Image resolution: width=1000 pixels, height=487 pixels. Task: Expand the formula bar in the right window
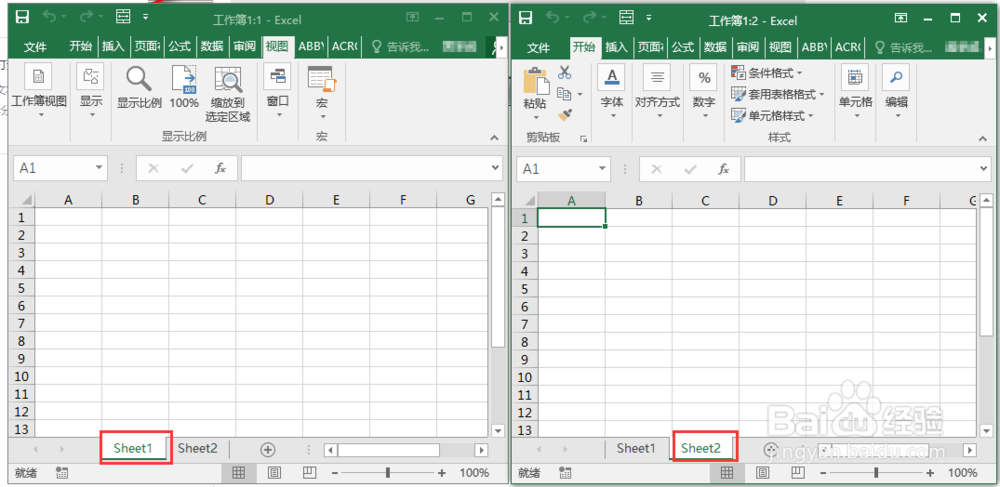click(x=983, y=168)
